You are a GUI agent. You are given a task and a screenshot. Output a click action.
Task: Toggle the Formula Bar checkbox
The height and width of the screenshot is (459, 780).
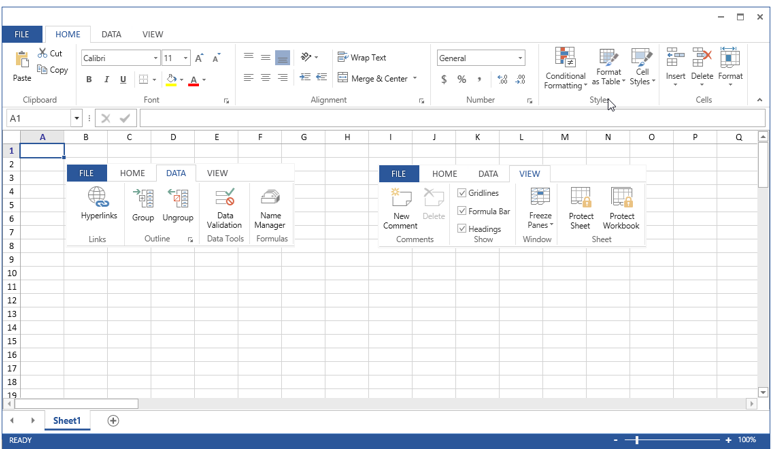tap(462, 211)
